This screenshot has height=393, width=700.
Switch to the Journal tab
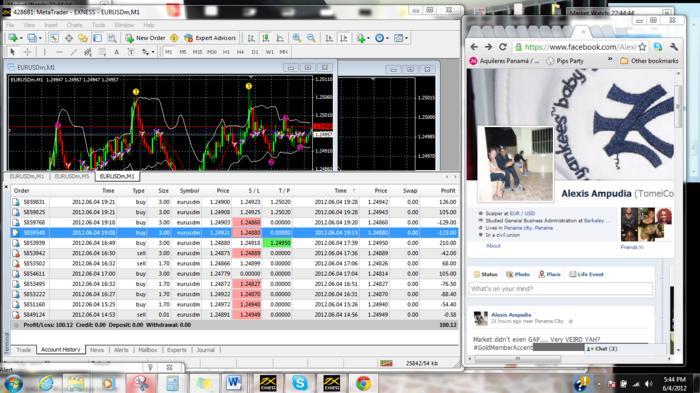point(206,350)
